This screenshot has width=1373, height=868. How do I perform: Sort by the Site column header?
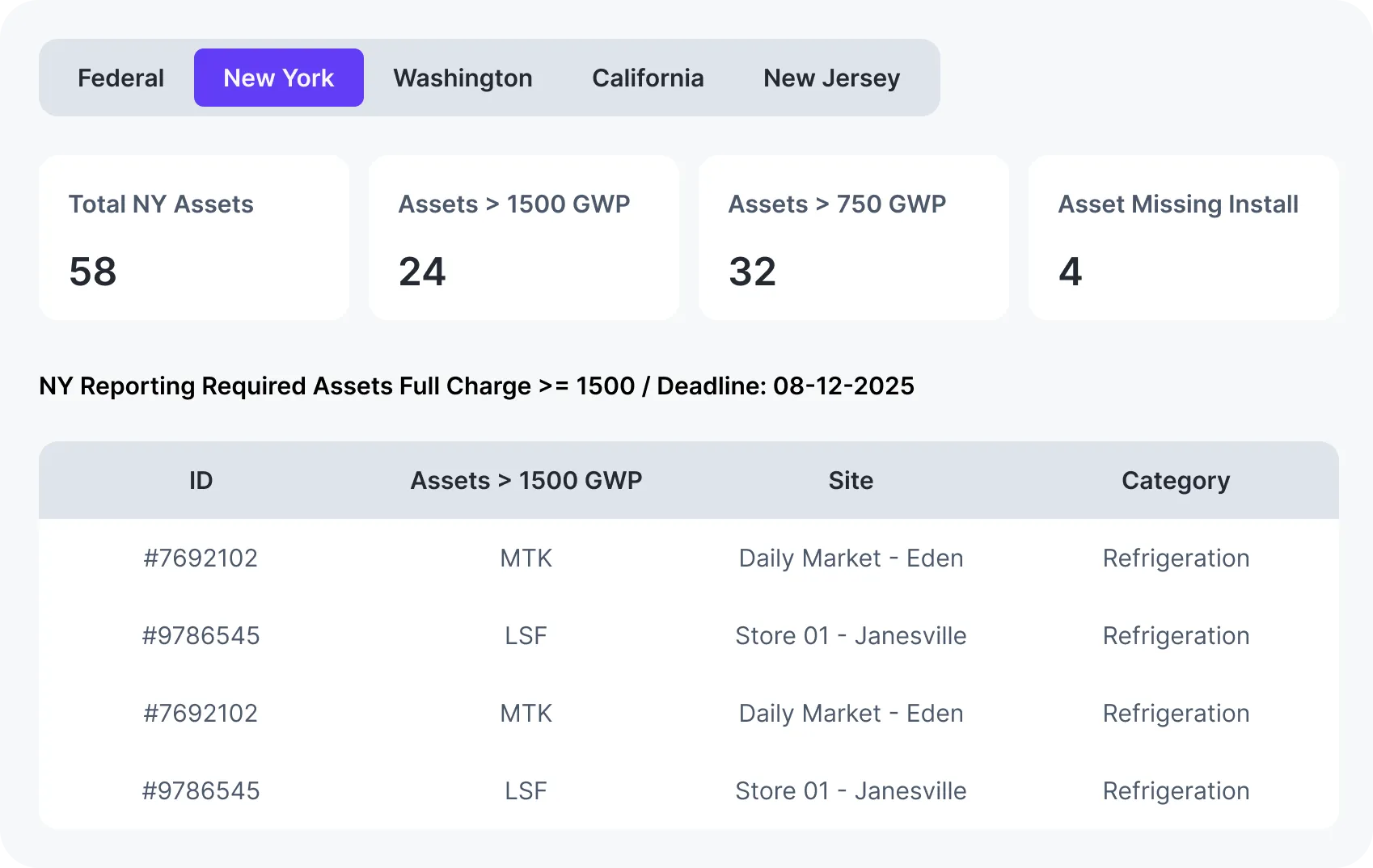pos(851,480)
